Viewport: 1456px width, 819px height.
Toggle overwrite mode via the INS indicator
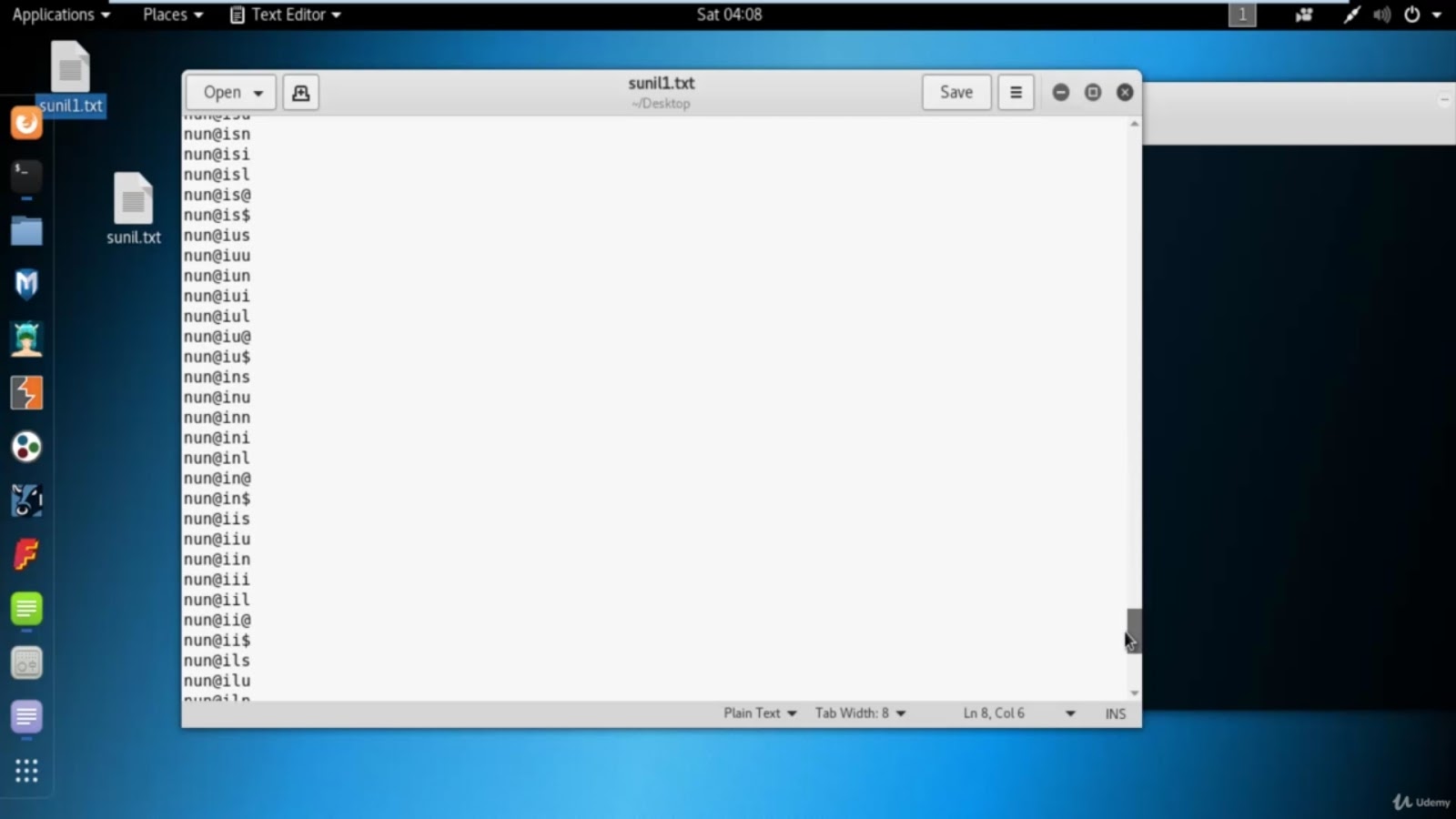[x=1115, y=713]
